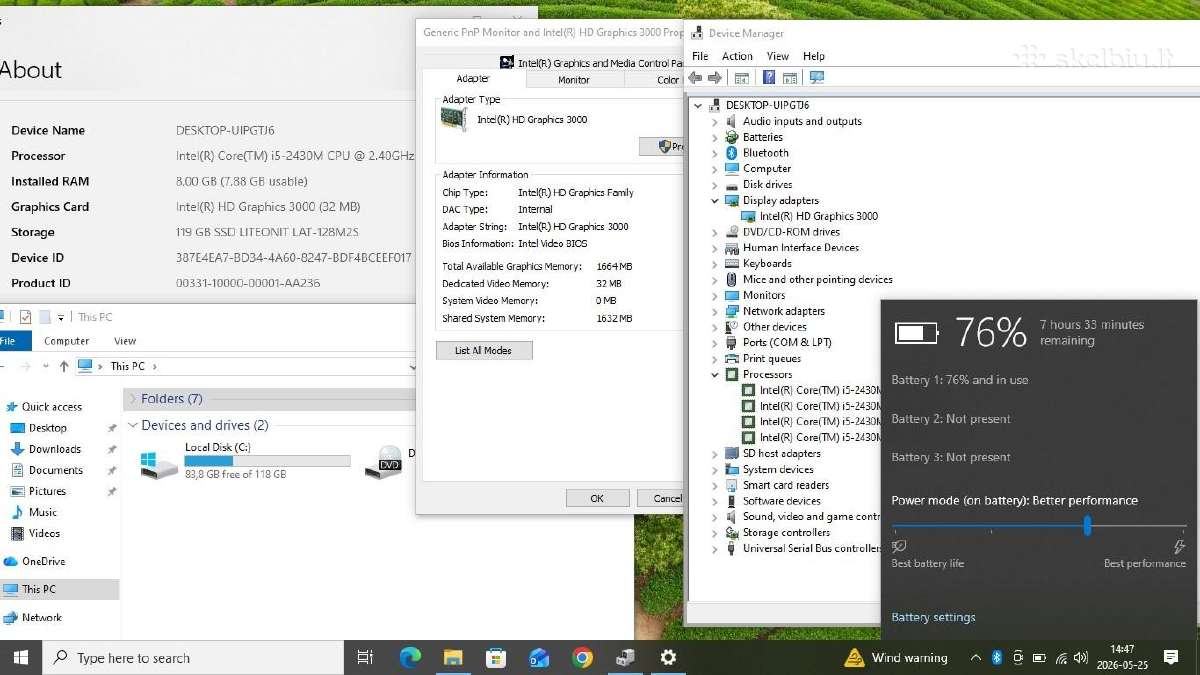Click the Task View icon on the taskbar
Image resolution: width=1200 pixels, height=675 pixels.
point(365,657)
